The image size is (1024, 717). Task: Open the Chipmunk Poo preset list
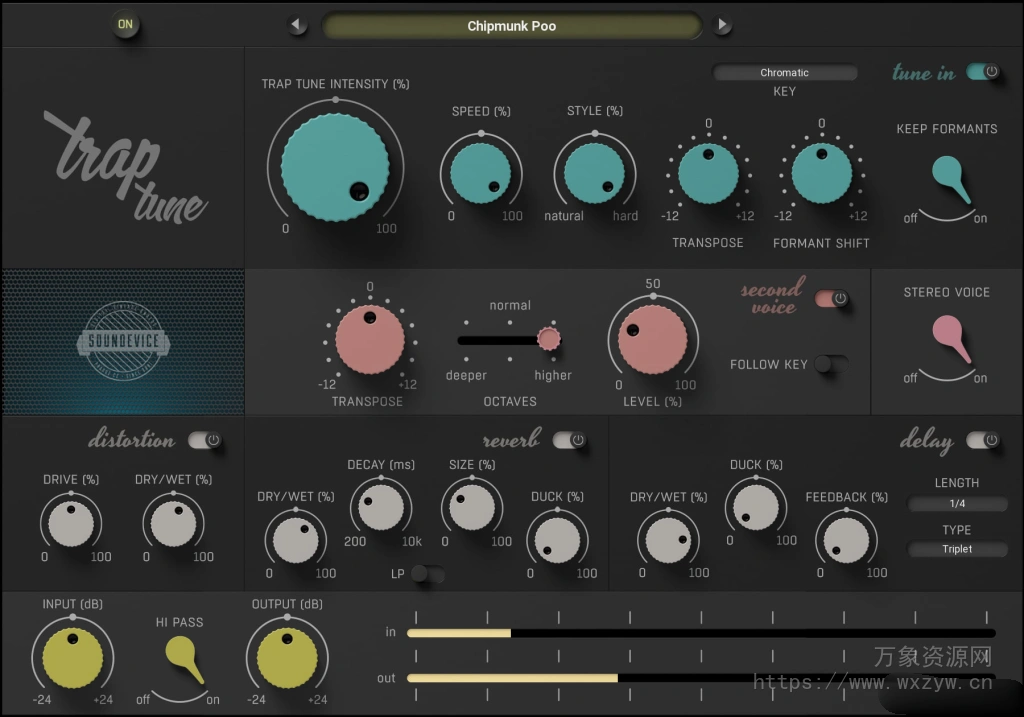point(511,25)
